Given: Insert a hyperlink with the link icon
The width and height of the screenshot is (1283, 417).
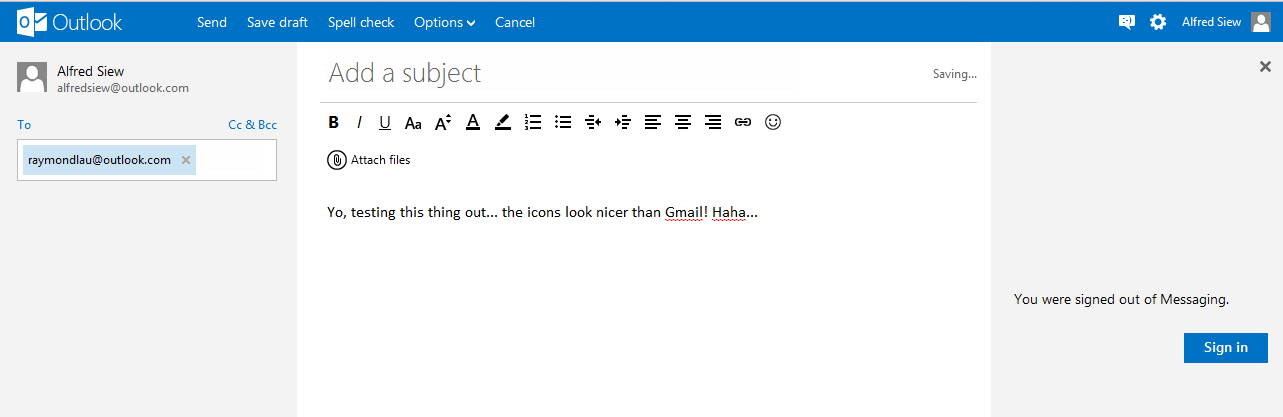Looking at the screenshot, I should [743, 122].
